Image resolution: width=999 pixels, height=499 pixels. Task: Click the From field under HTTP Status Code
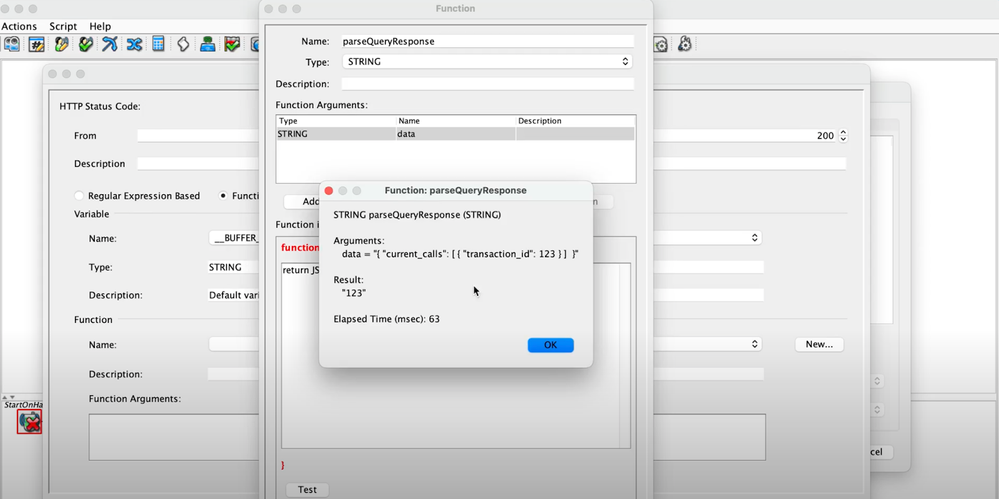(199, 136)
